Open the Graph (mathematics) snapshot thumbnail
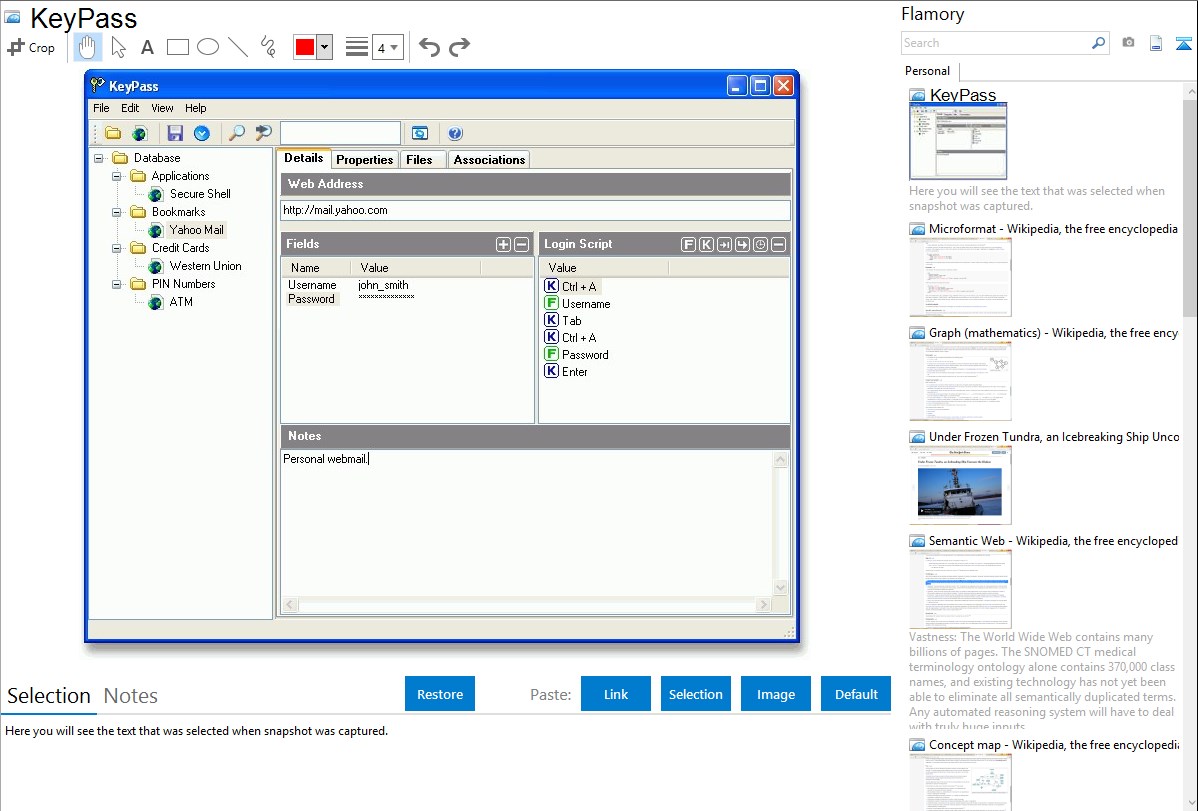 coord(960,381)
